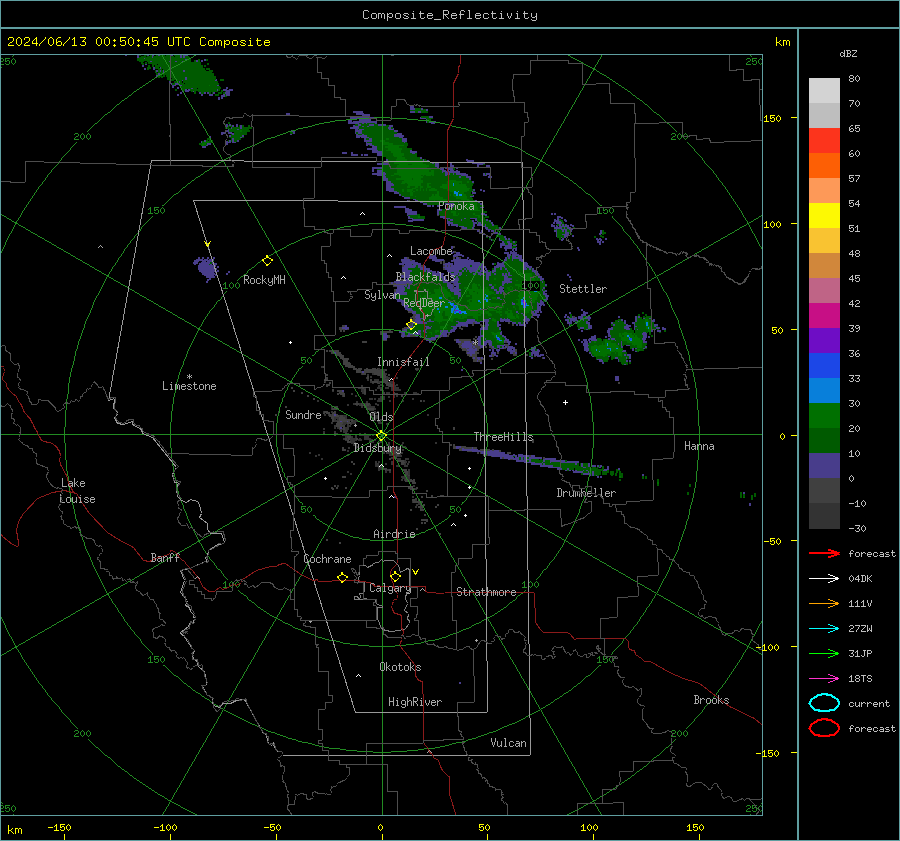Click the Lacombe city label
Screen dimensions: 900x841
431,251
